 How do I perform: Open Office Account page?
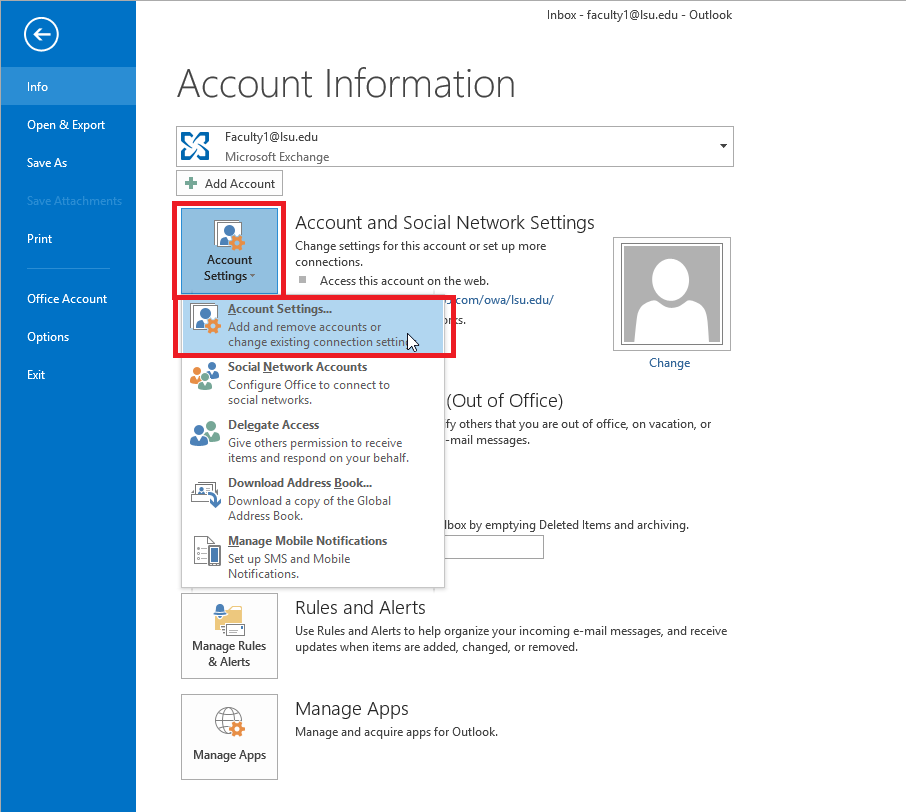[x=68, y=299]
